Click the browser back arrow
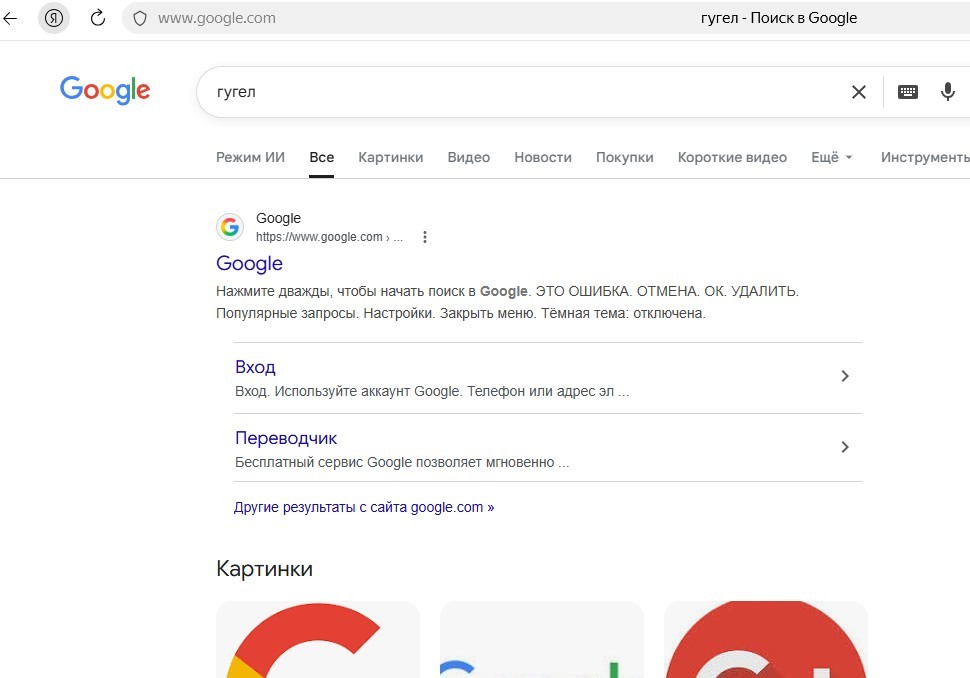Screen dimensions: 970x678 [x=10, y=18]
